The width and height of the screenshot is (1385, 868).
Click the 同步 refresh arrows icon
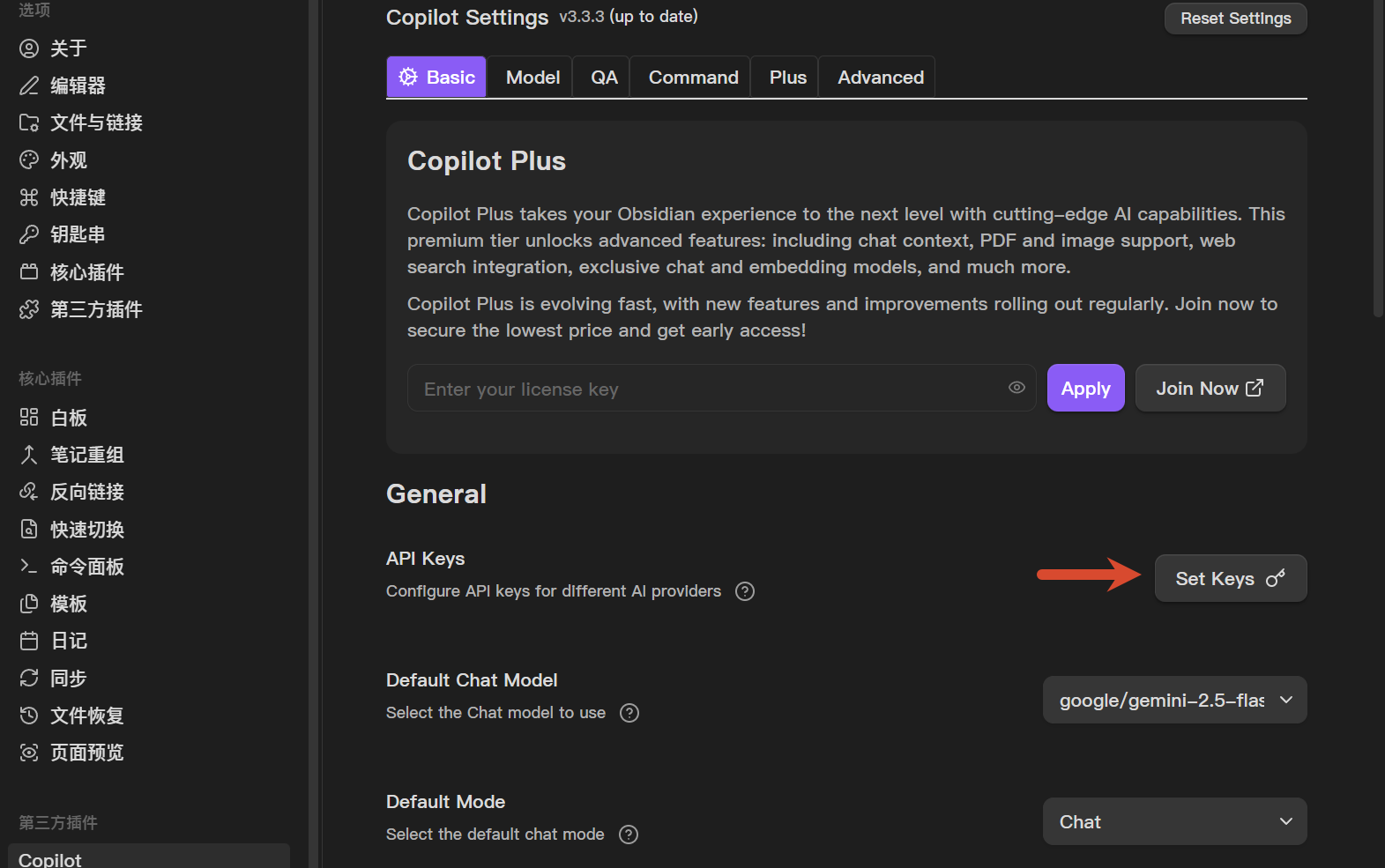tap(29, 678)
